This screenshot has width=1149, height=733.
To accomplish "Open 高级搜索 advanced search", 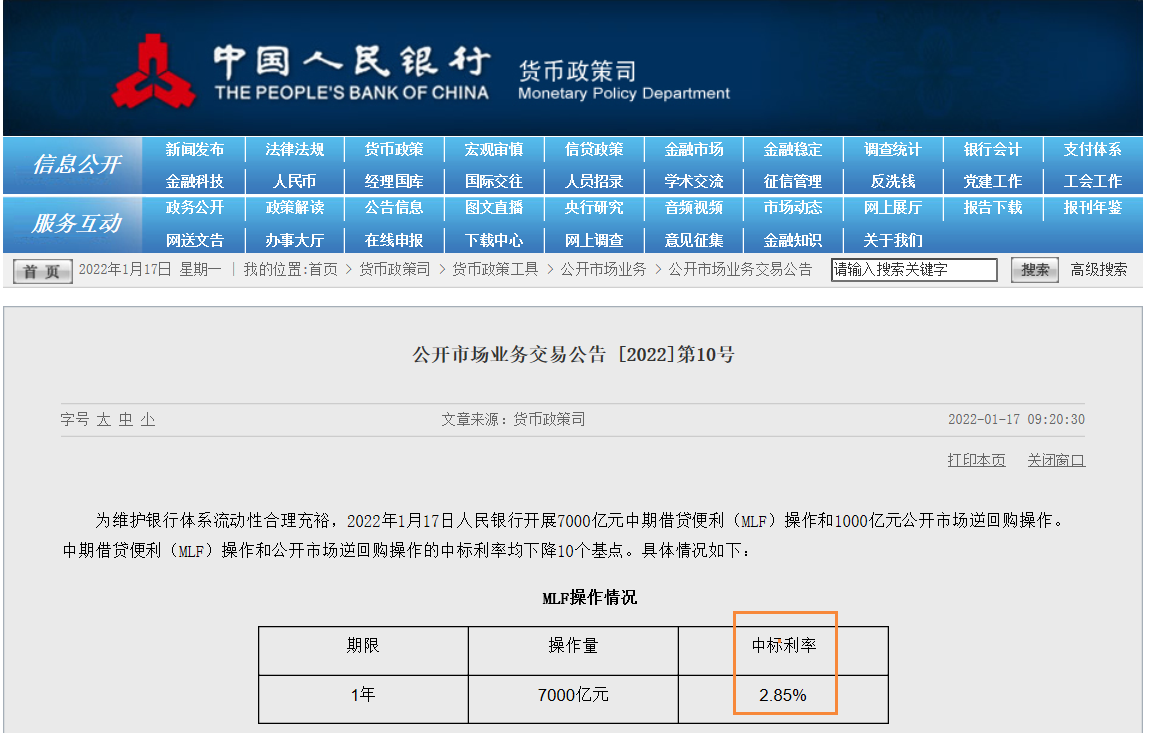I will [x=1099, y=270].
